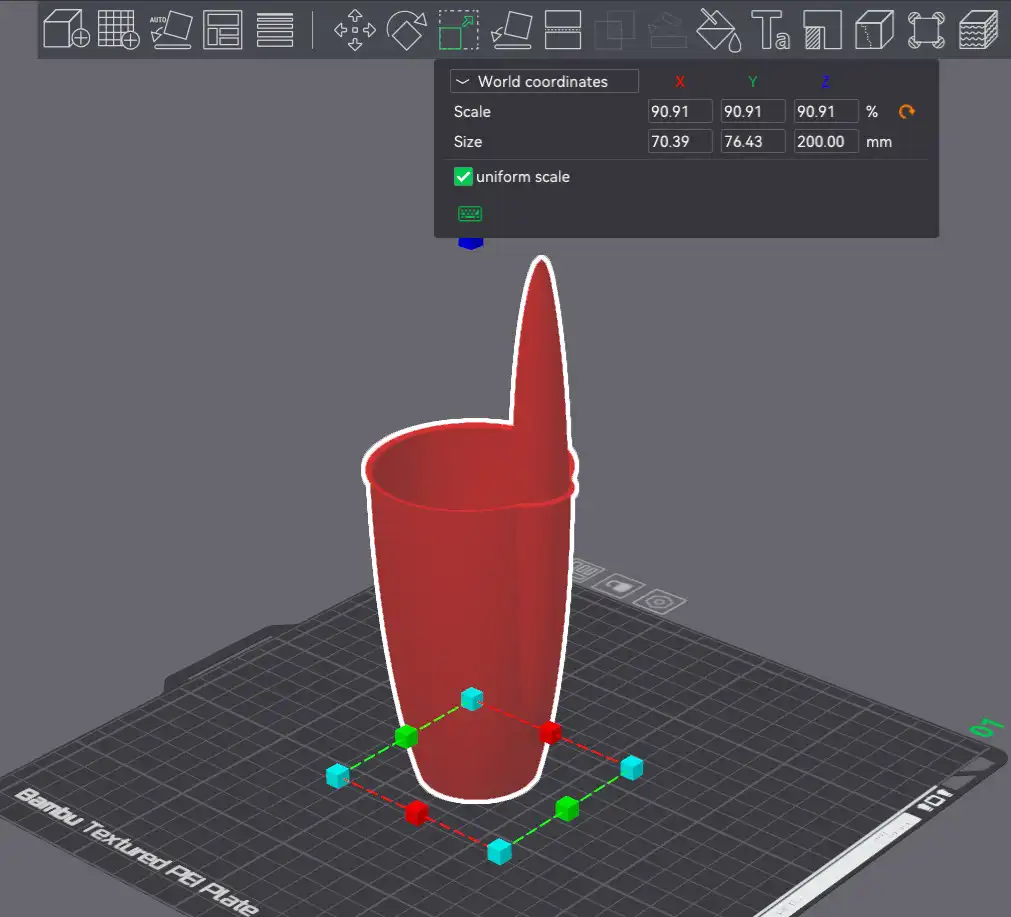This screenshot has width=1011, height=917.
Task: Select the Rotate tool
Action: tap(406, 29)
